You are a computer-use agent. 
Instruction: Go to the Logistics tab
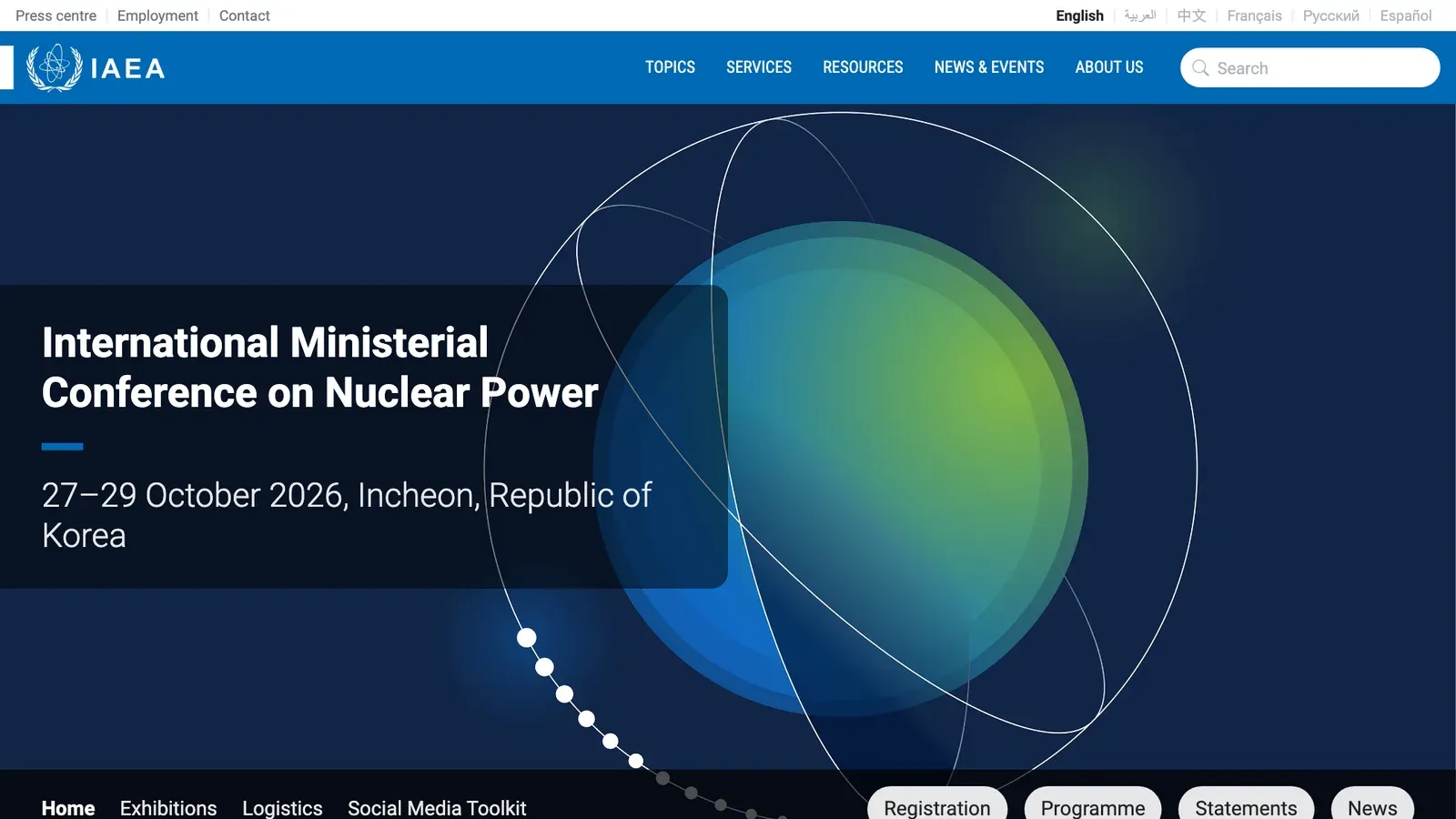[282, 808]
